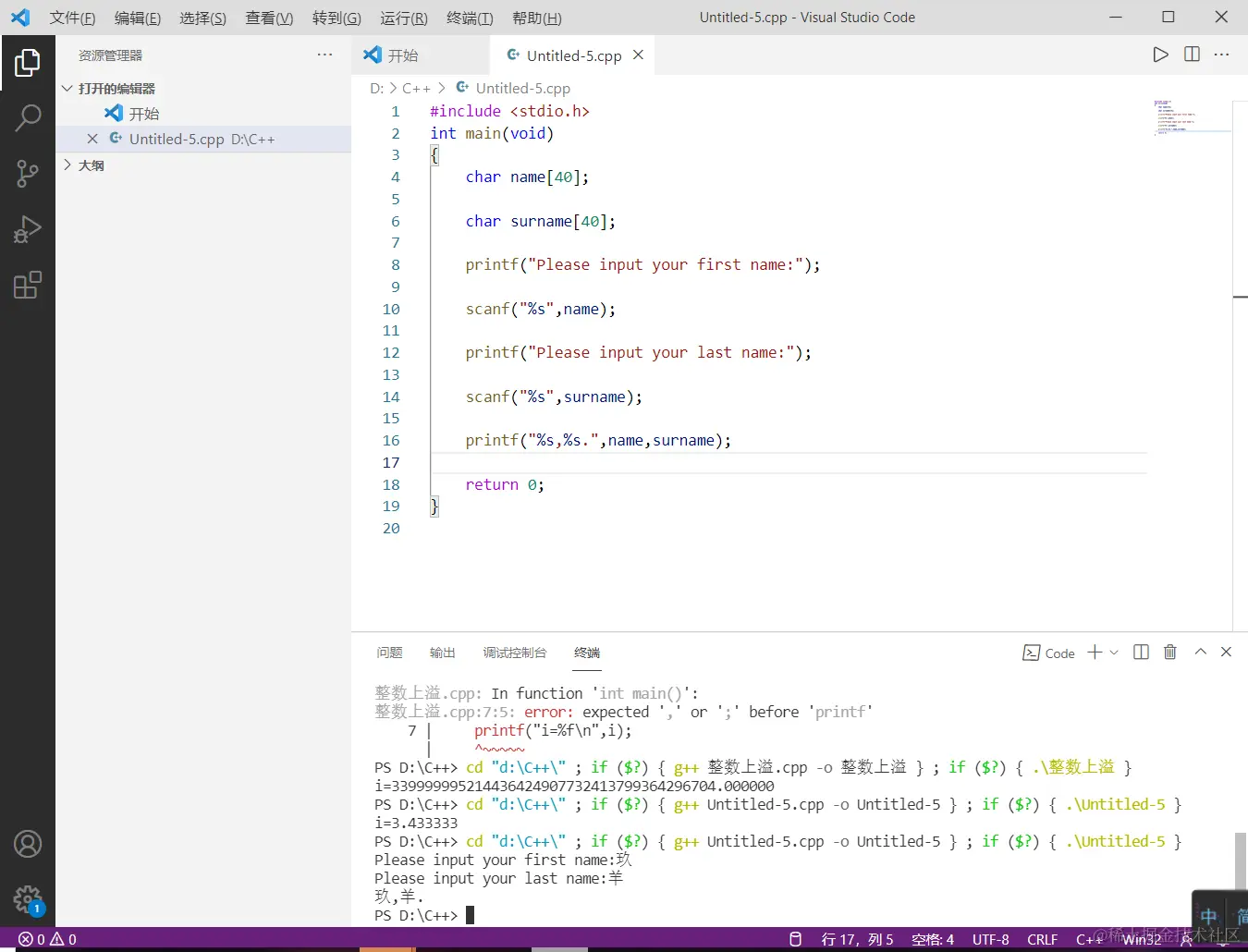1248x952 pixels.
Task: Select the Code terminal instance label
Action: coord(1049,653)
